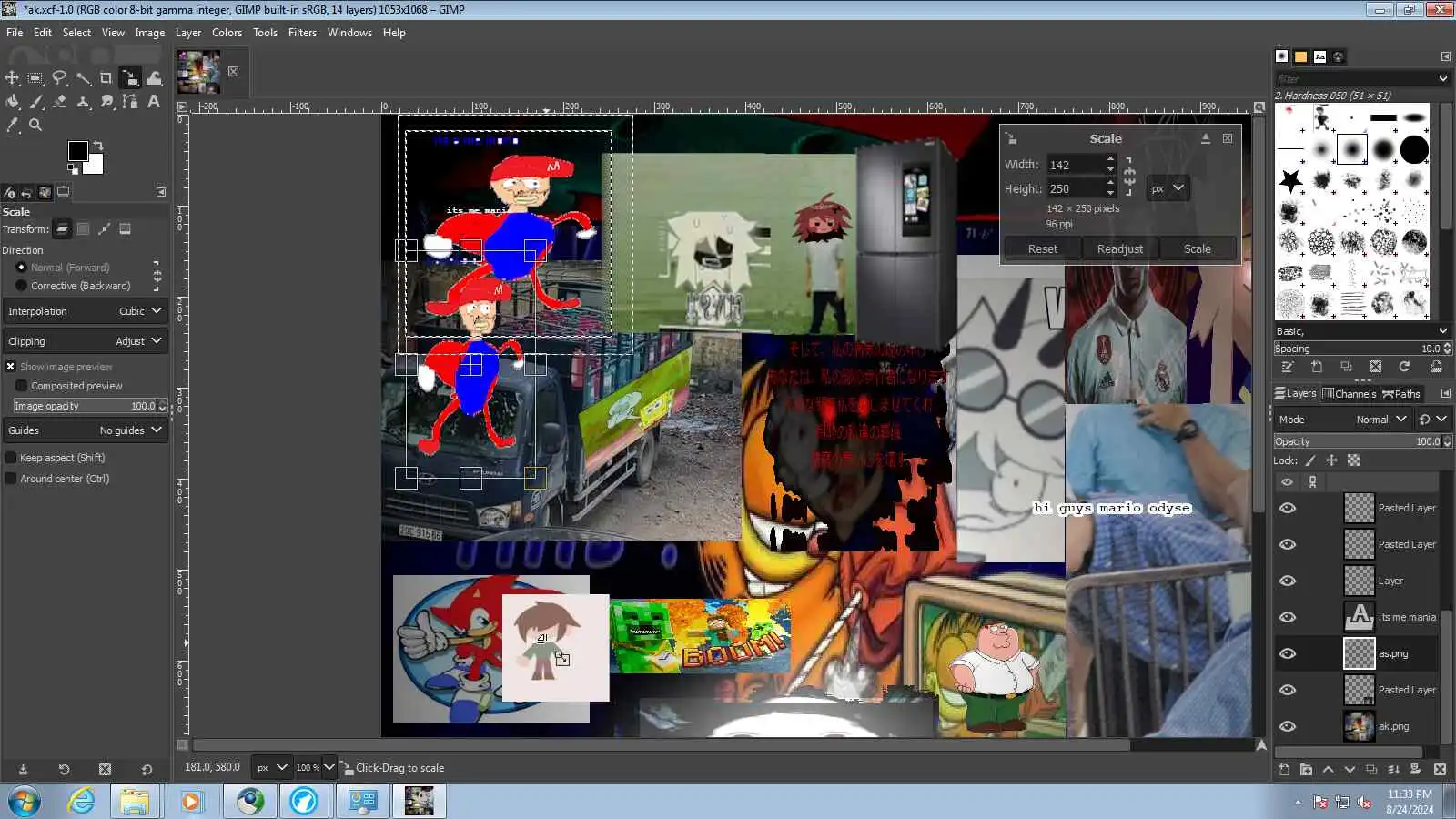Create a new layer group
Image resolution: width=1456 pixels, height=819 pixels.
(x=1306, y=770)
